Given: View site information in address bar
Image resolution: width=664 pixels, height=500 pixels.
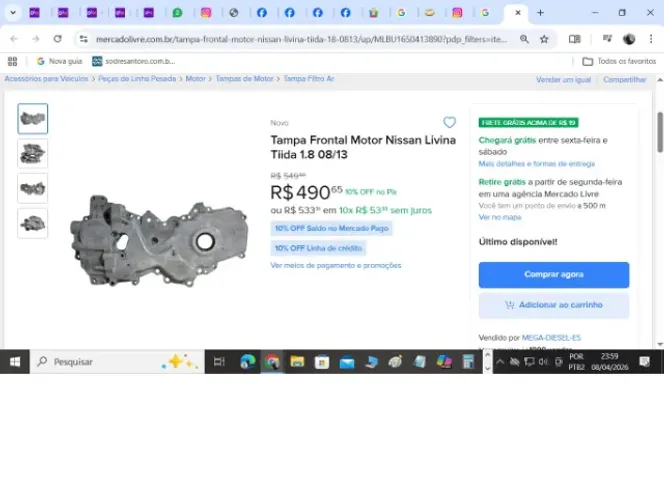Looking at the screenshot, I should 83,39.
